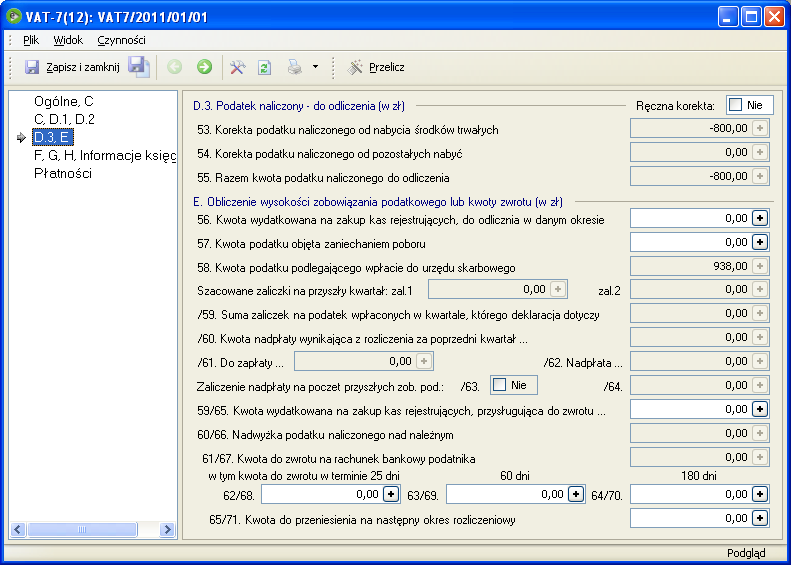This screenshot has height=565, width=791.
Task: Click the plus button of field 65/71
Action: click(x=760, y=518)
